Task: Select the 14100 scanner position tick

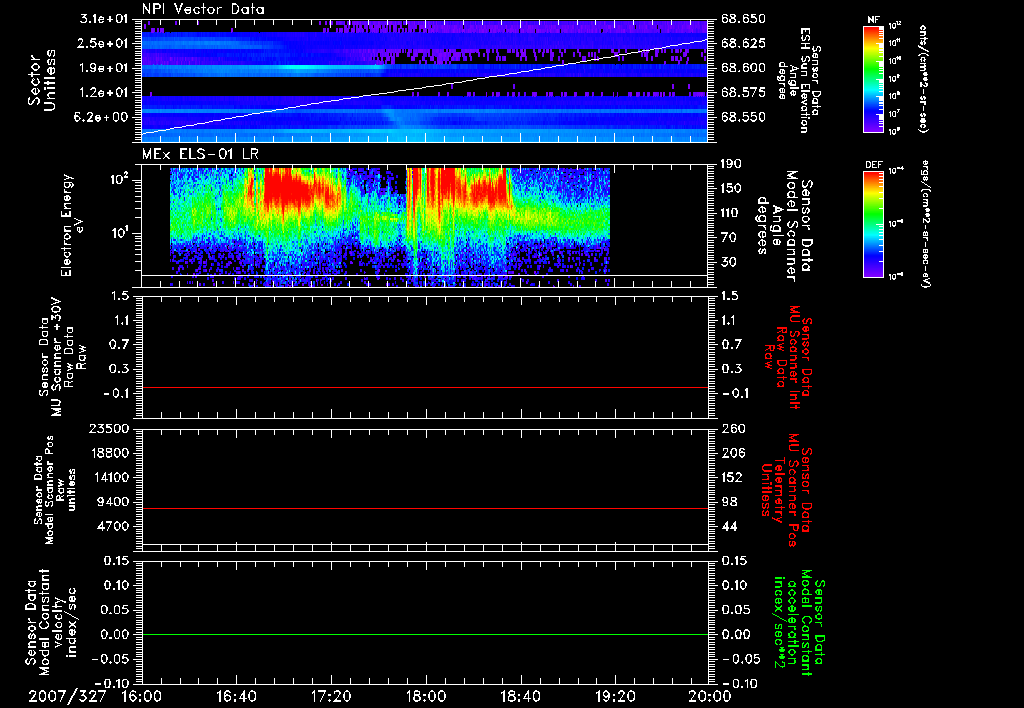Action: 110,477
